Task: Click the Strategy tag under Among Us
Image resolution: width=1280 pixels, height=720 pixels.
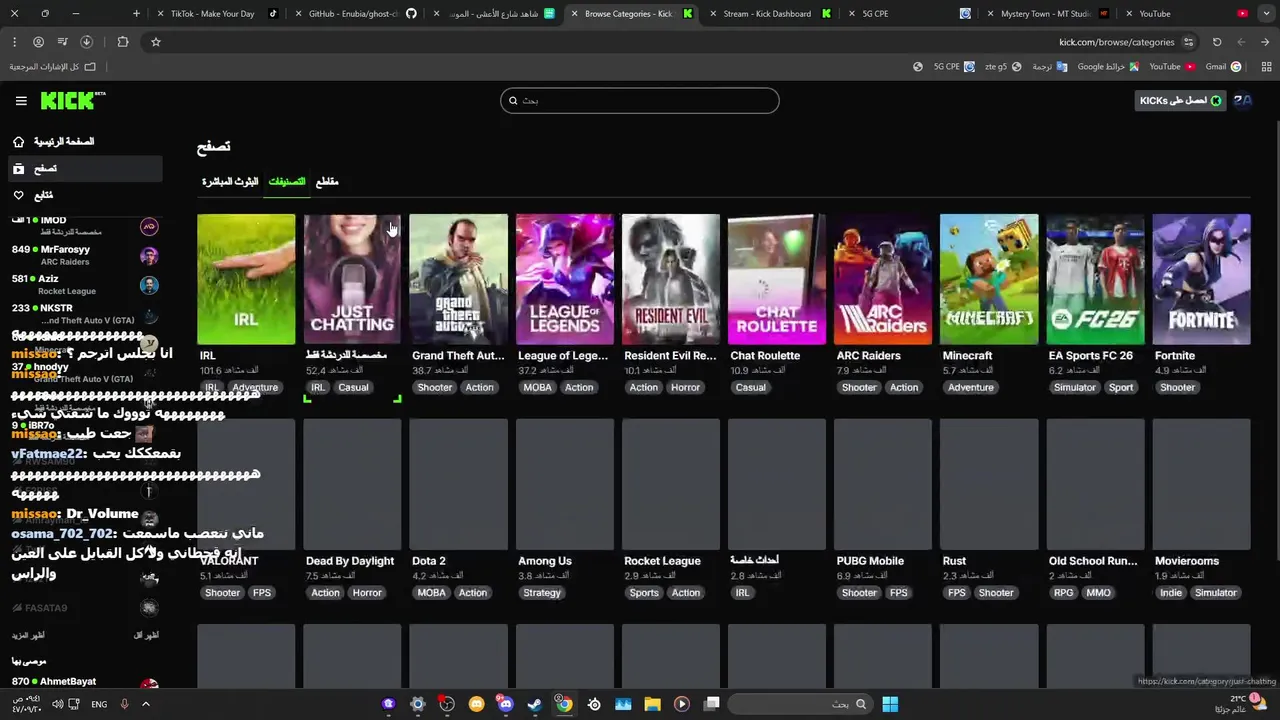Action: pos(542,593)
